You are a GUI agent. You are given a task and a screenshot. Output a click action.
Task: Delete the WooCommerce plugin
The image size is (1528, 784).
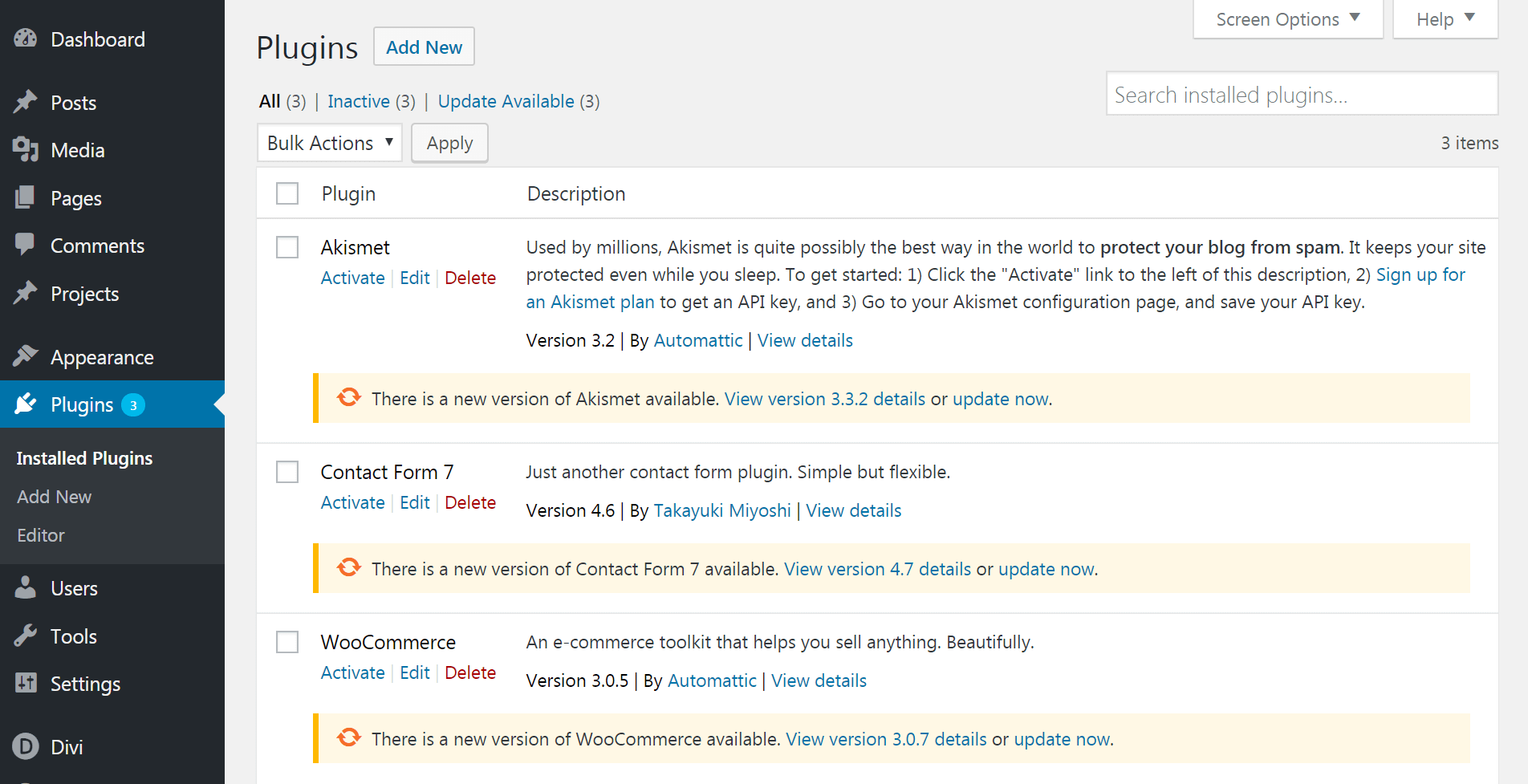tap(470, 672)
